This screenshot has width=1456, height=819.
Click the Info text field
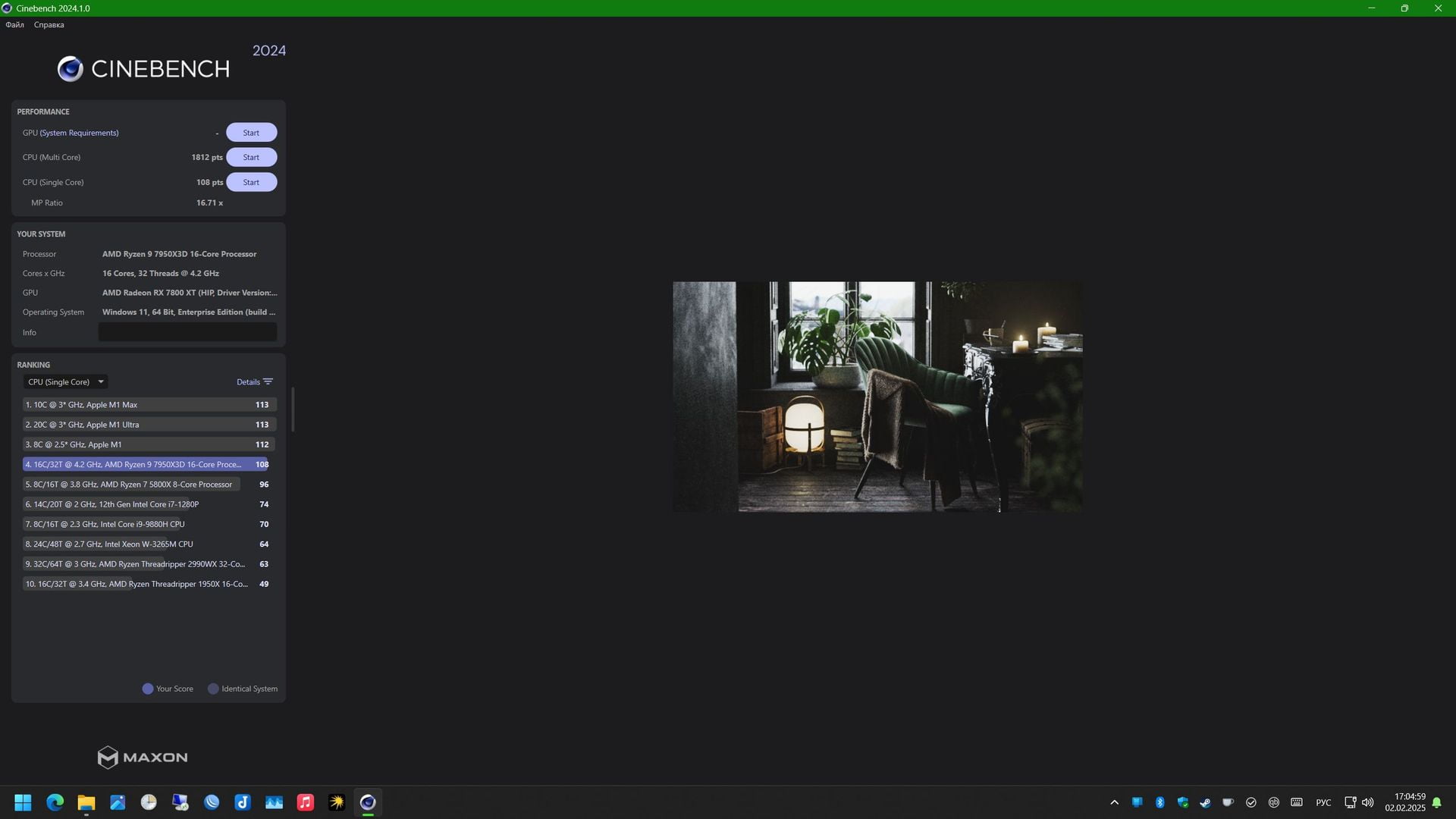[x=187, y=332]
